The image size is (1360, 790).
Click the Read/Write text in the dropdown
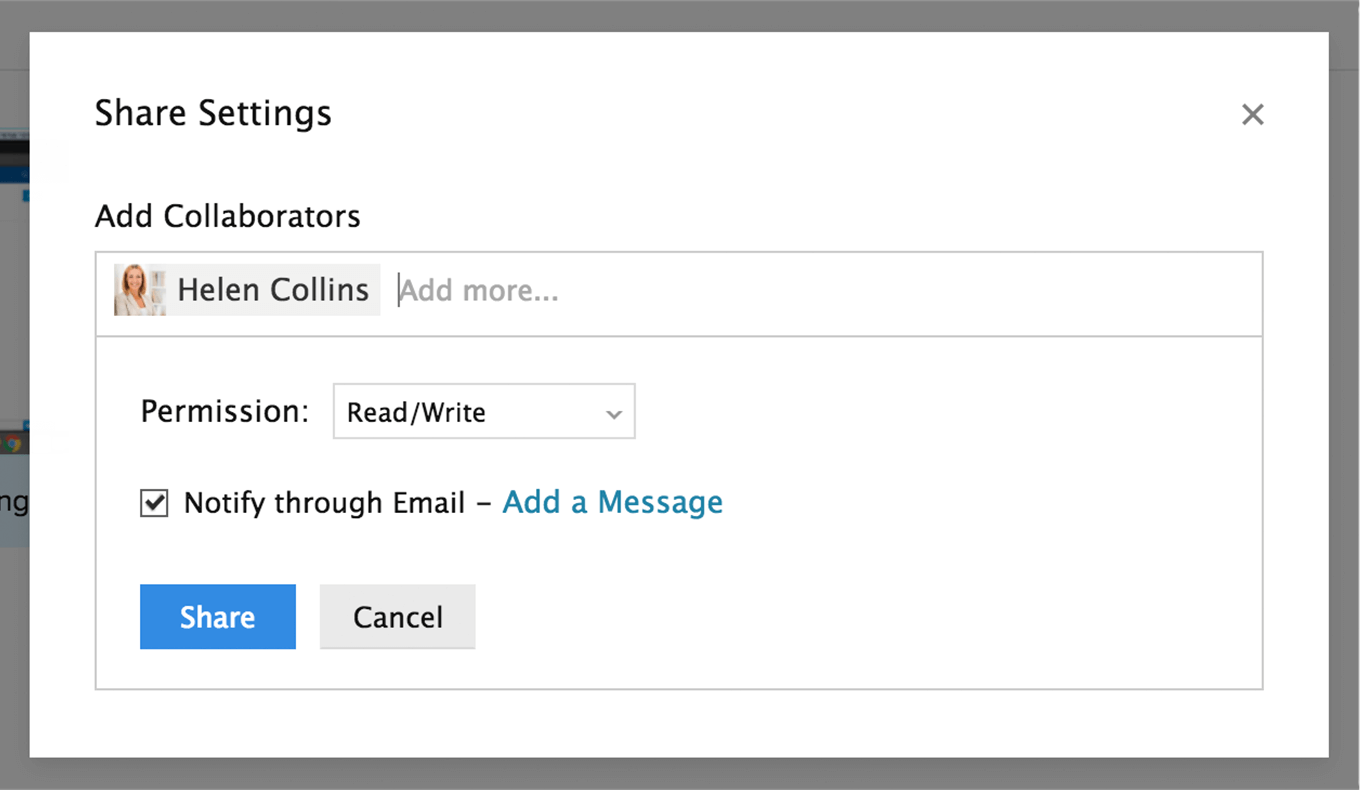click(x=416, y=413)
